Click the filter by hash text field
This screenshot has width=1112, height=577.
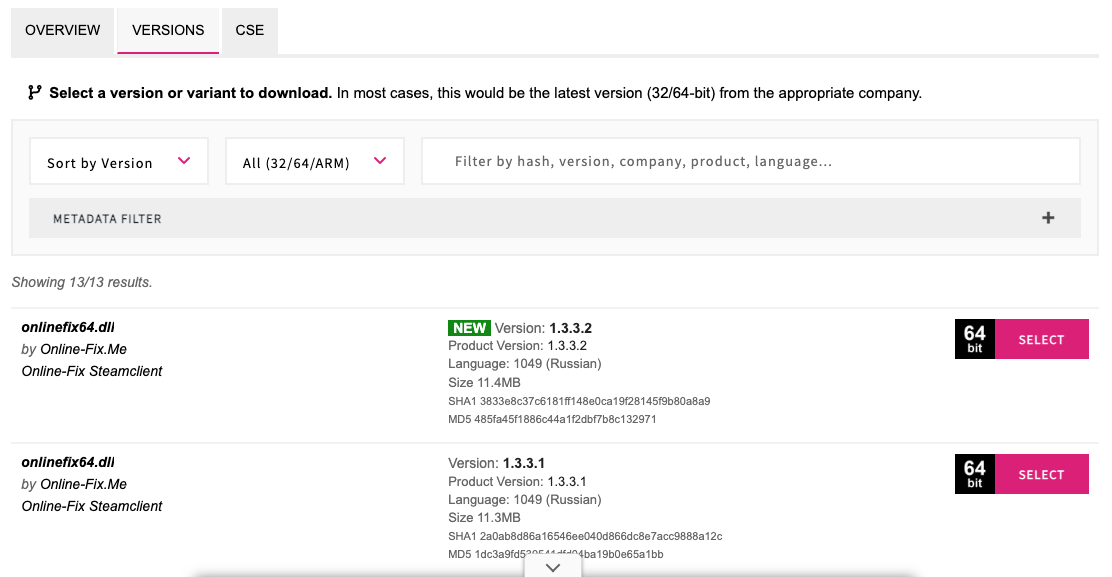pos(750,161)
